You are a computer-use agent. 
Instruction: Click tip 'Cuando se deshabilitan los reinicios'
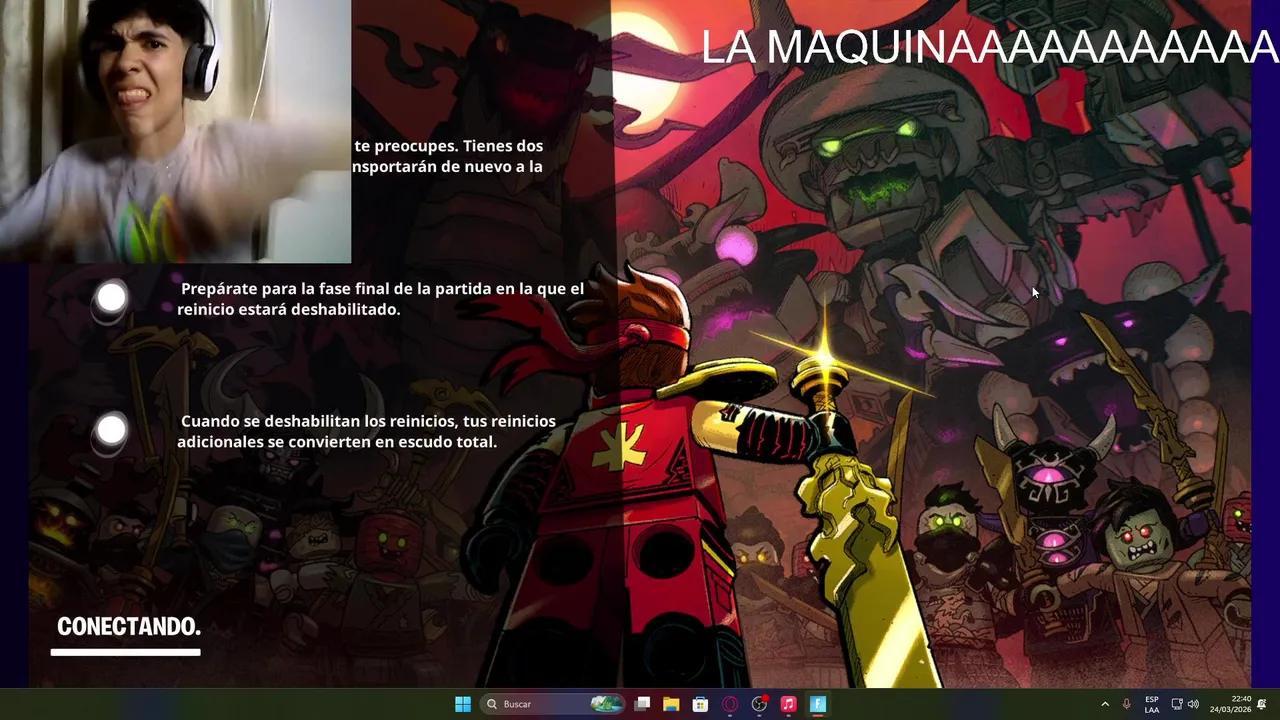tap(367, 431)
